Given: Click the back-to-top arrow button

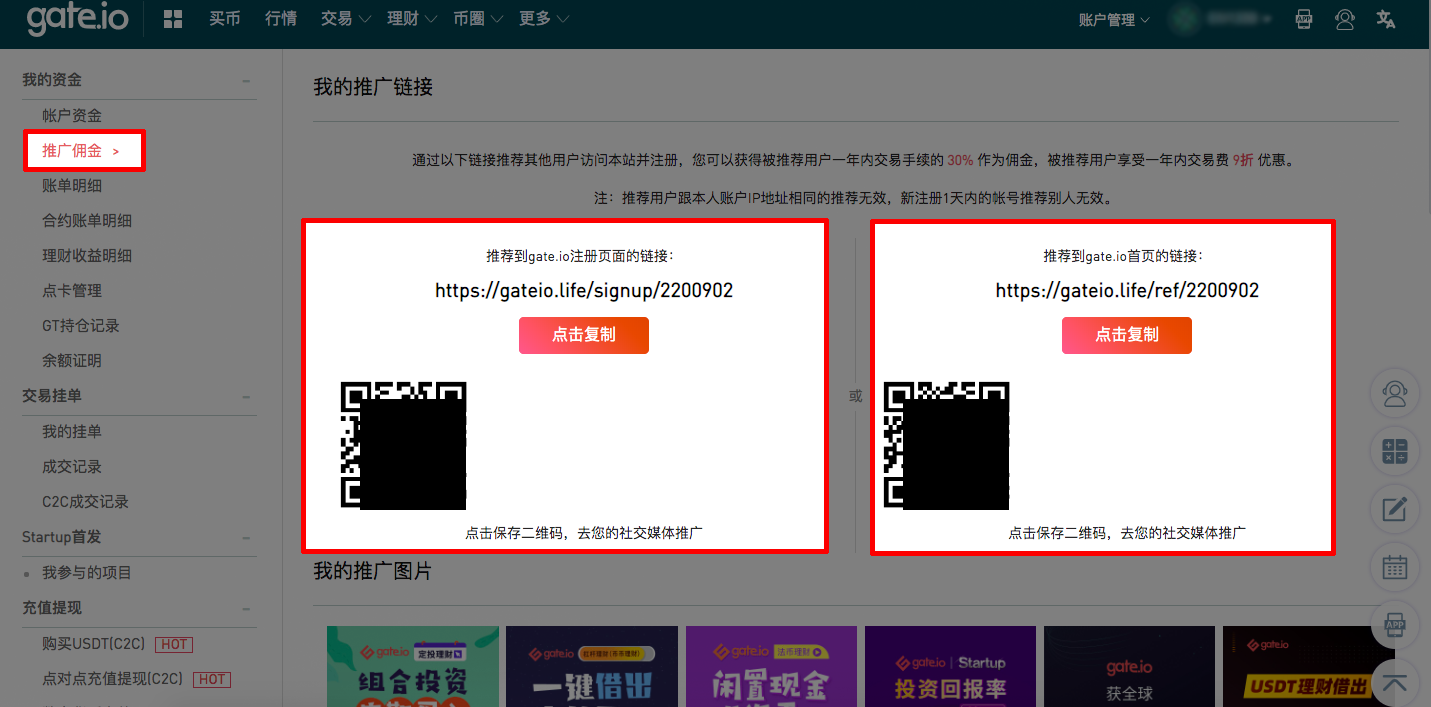Looking at the screenshot, I should (1395, 683).
